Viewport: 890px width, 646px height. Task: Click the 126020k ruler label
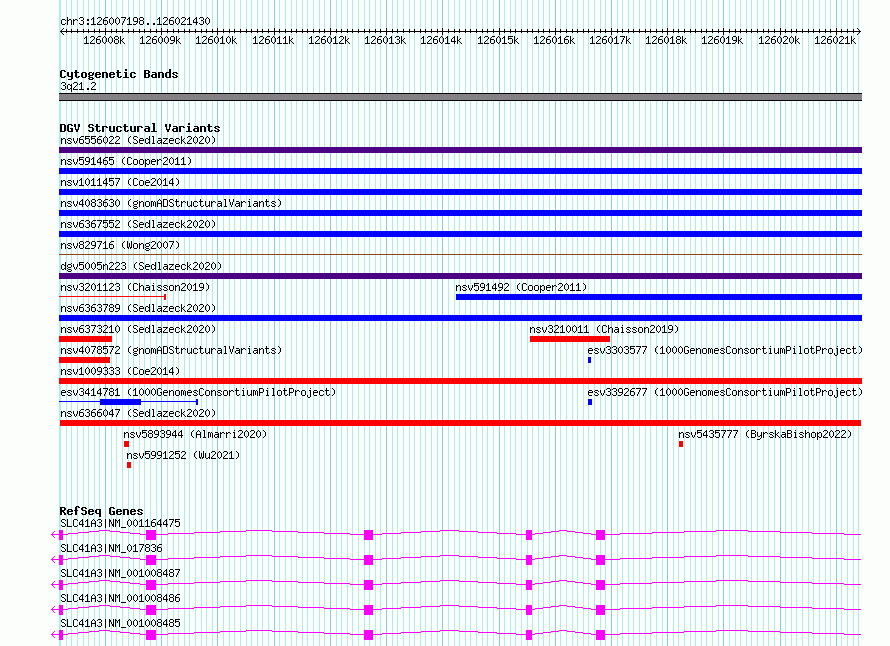pos(779,40)
